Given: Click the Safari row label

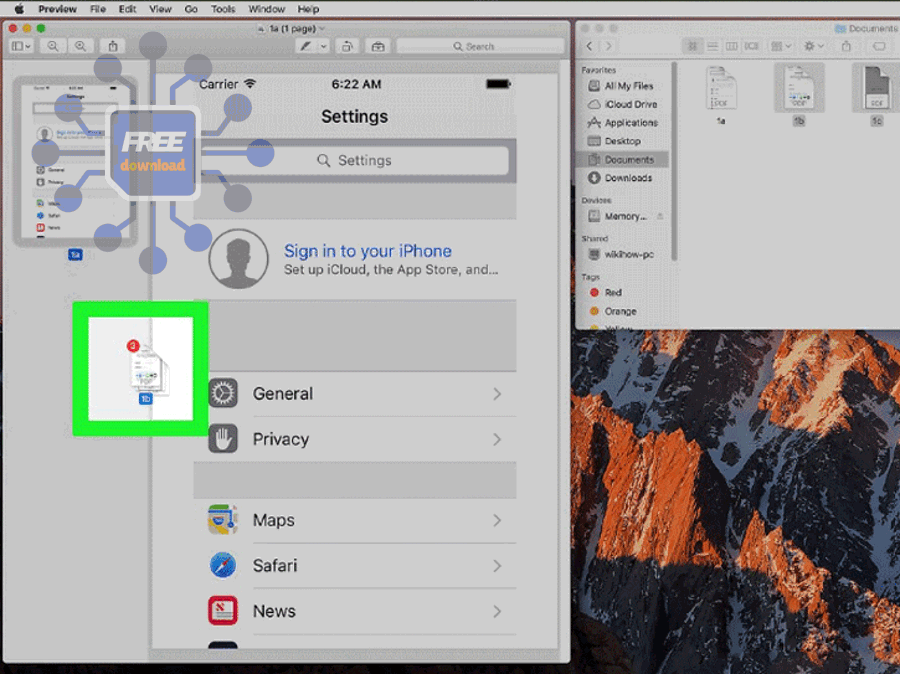Looking at the screenshot, I should point(275,565).
